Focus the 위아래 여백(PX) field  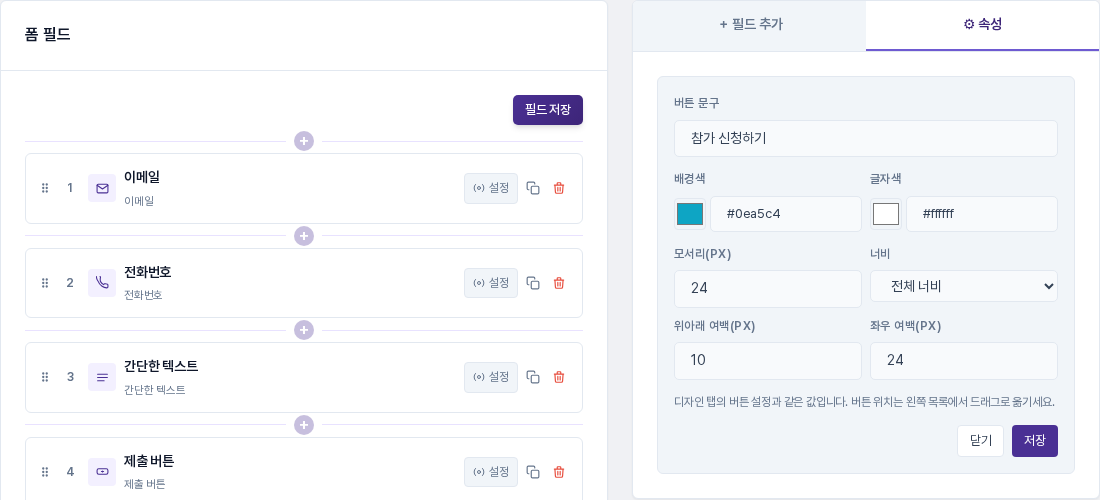click(x=767, y=360)
